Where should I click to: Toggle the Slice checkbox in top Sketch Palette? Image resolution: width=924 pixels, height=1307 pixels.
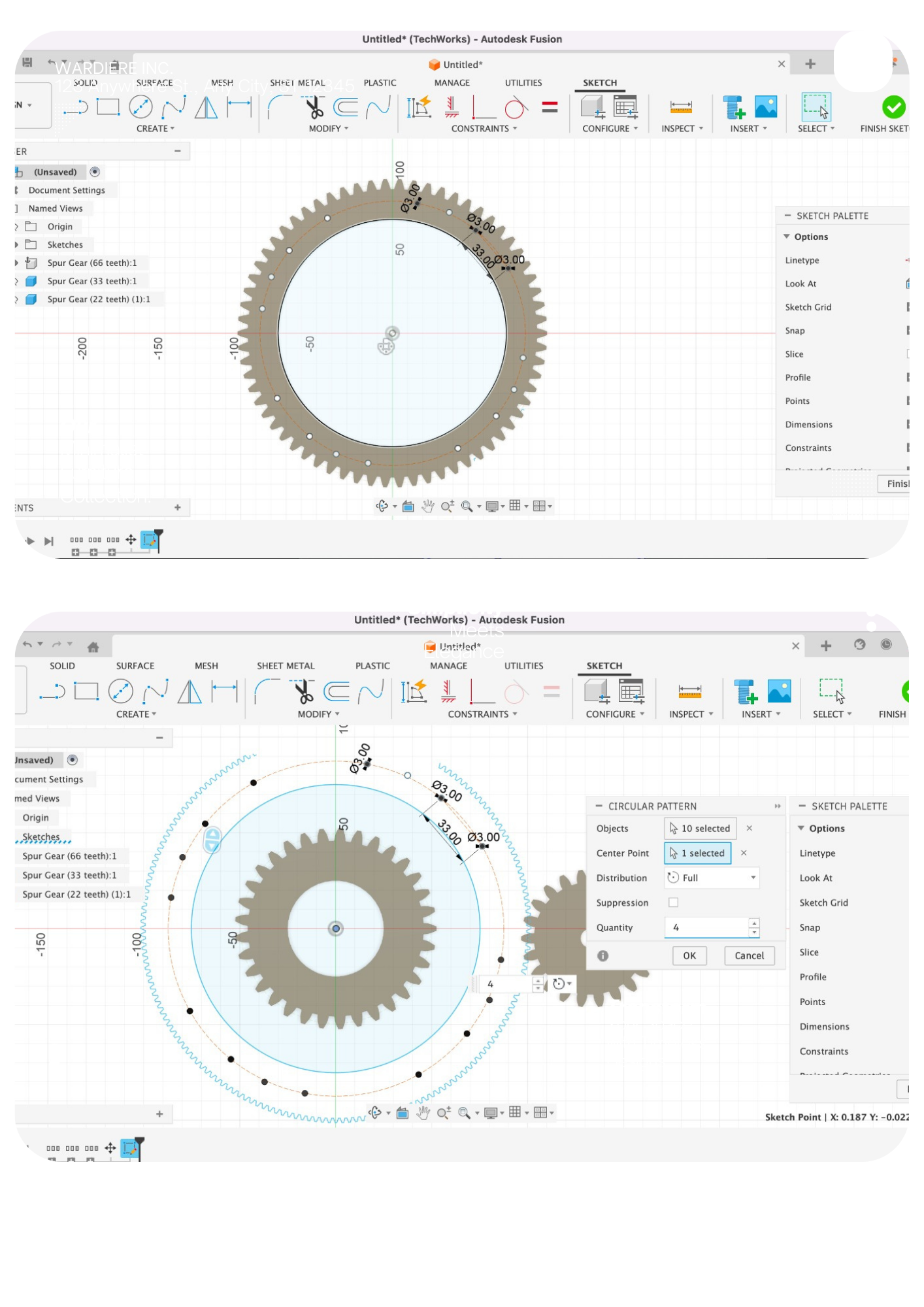pos(908,354)
